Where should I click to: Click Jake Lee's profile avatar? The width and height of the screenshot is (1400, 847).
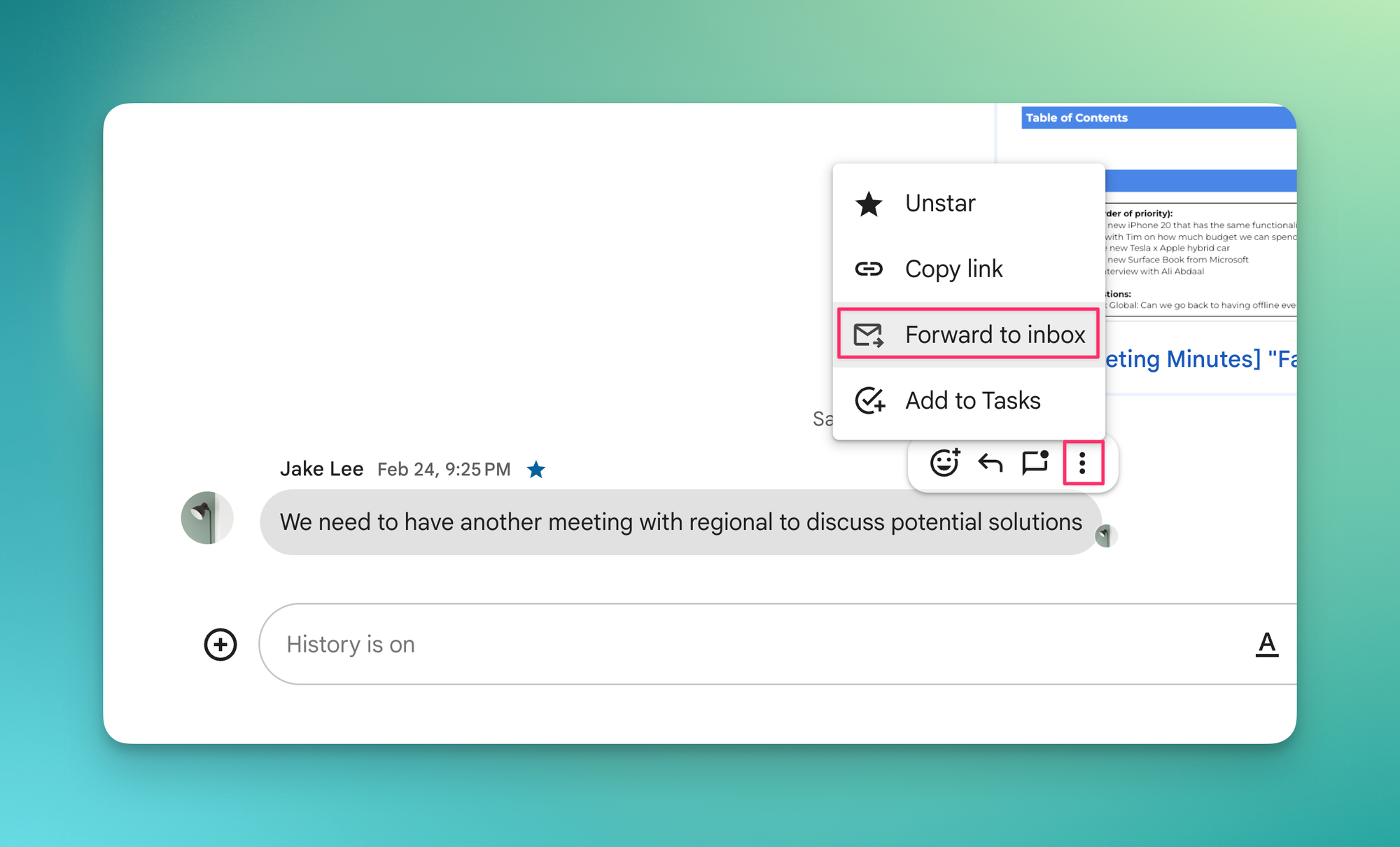207,518
